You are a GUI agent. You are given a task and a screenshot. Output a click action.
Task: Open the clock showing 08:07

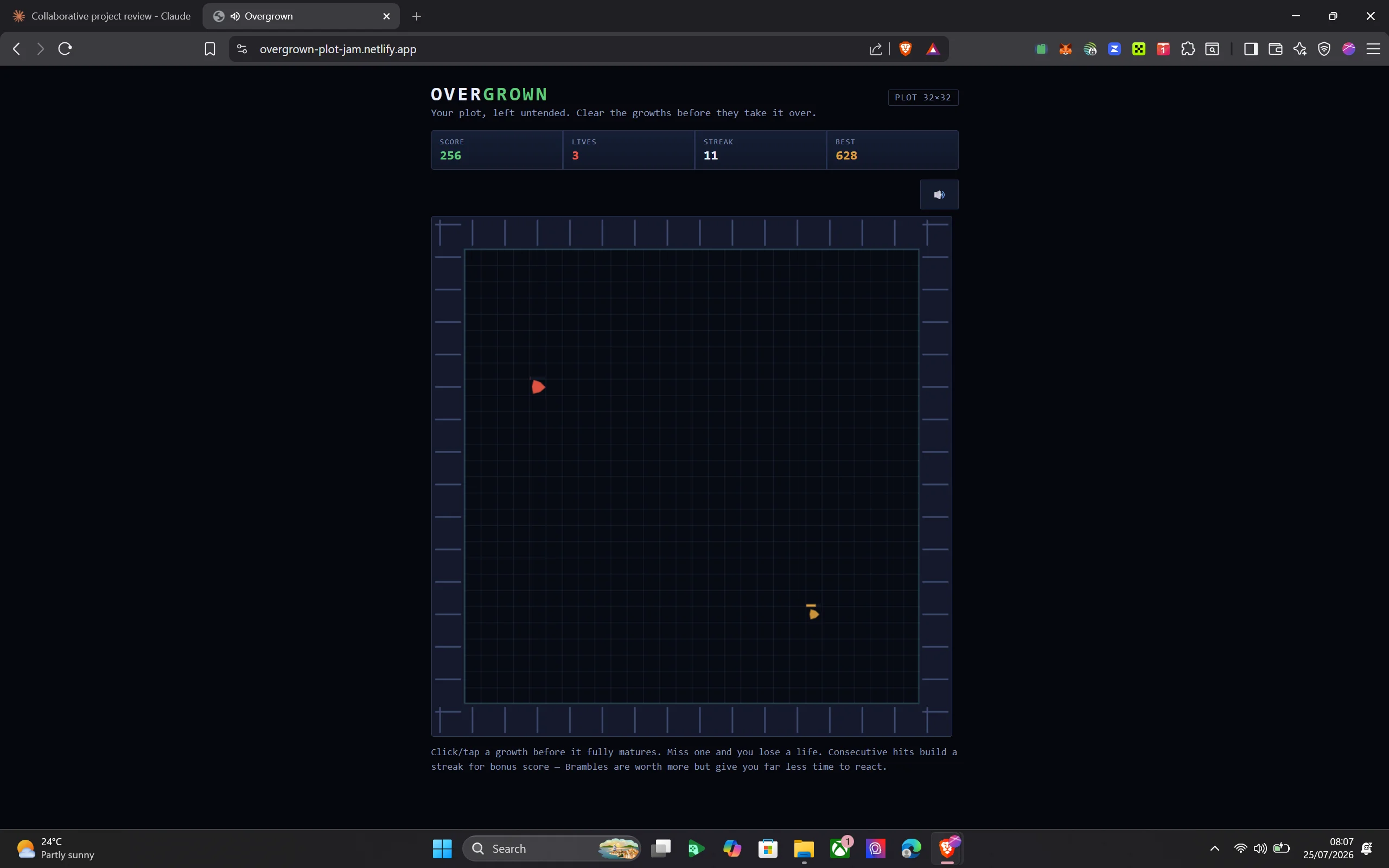[1328, 848]
